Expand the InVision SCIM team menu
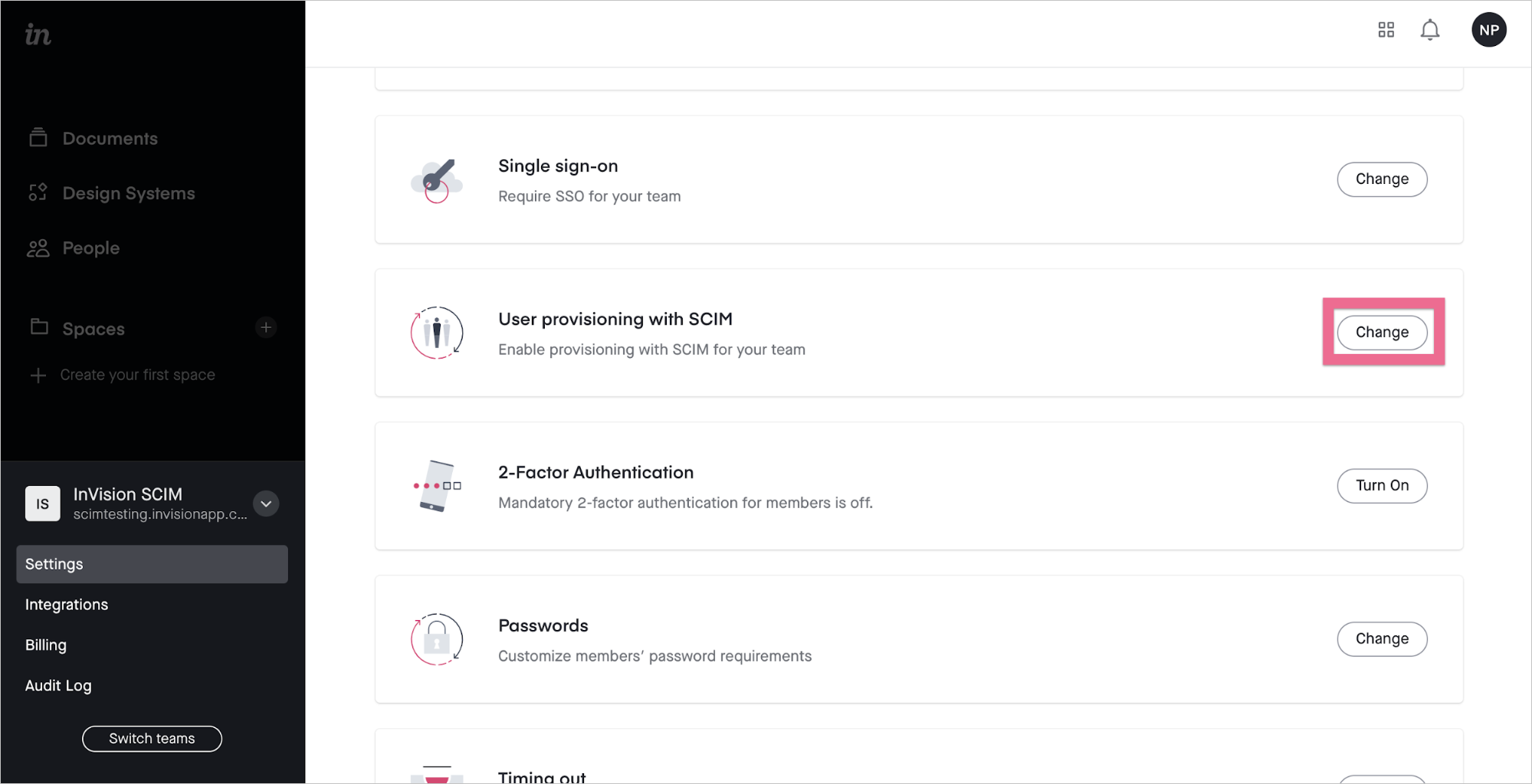This screenshot has width=1532, height=784. pos(265,504)
